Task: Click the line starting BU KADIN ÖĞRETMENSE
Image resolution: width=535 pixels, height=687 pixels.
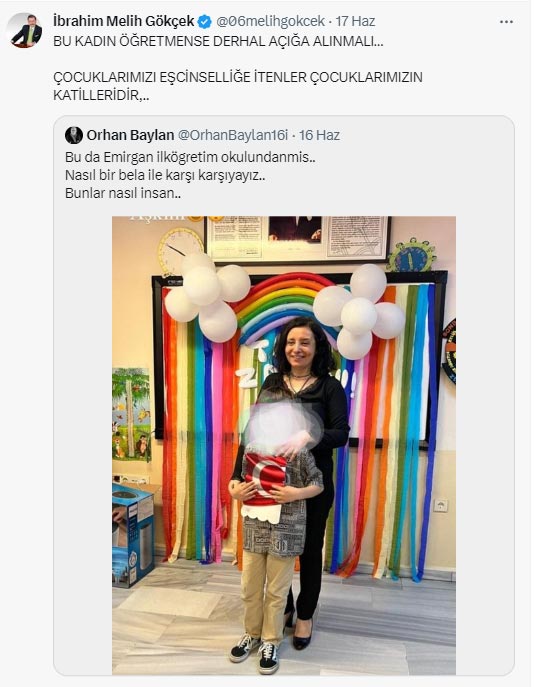Action: 218,41
